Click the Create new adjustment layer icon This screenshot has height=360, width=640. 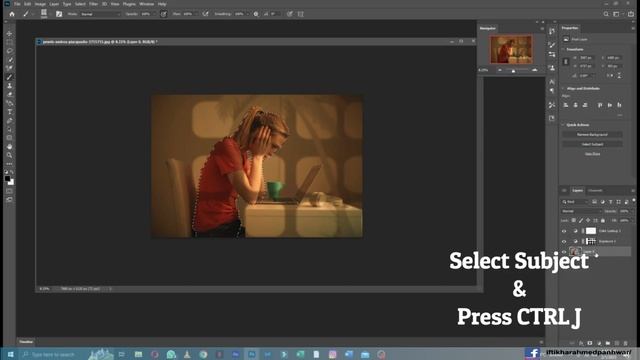599,343
